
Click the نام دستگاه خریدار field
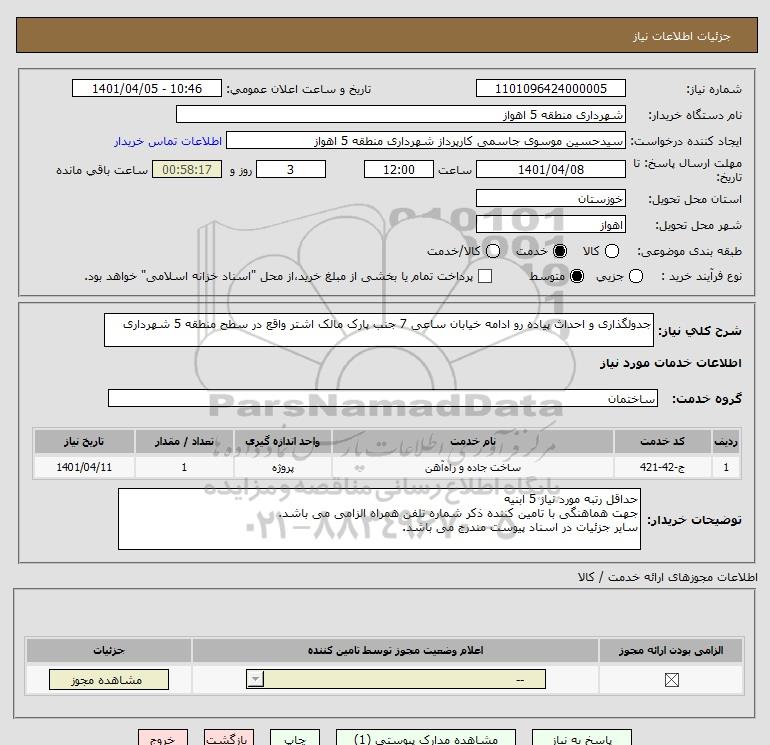(x=401, y=114)
